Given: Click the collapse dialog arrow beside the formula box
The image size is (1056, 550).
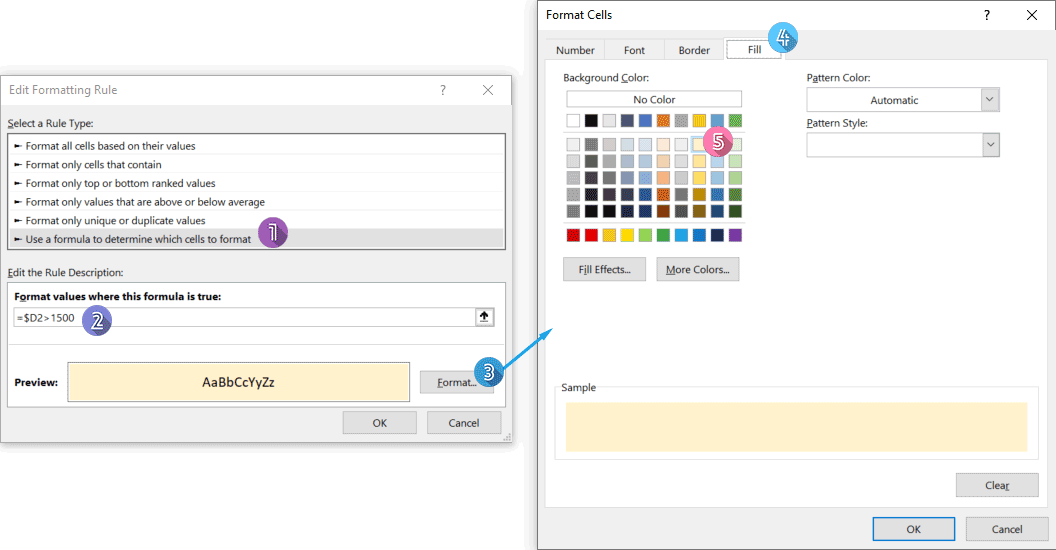Looking at the screenshot, I should [485, 317].
